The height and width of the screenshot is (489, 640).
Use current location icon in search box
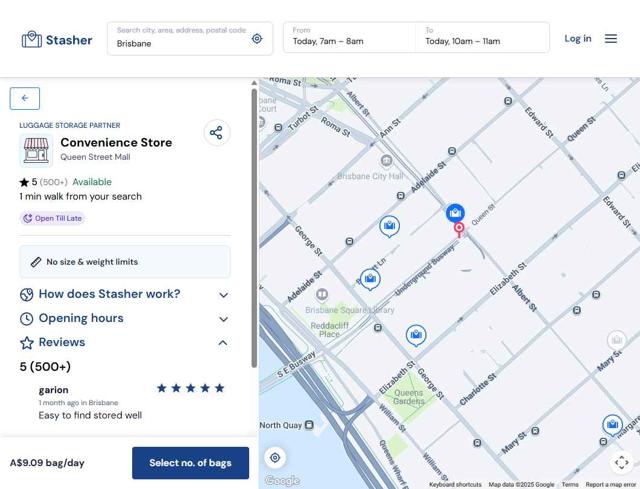pos(257,39)
